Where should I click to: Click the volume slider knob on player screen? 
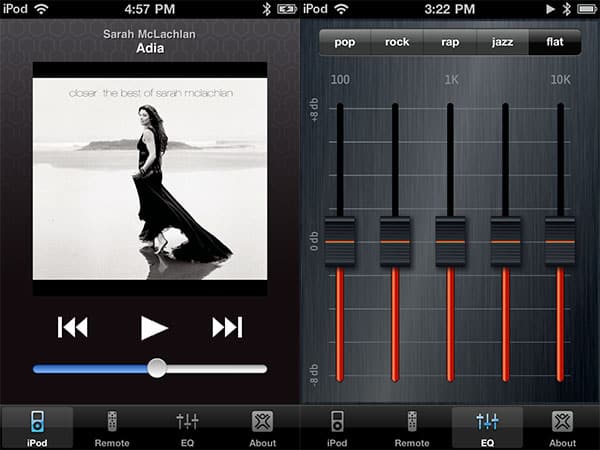click(157, 368)
